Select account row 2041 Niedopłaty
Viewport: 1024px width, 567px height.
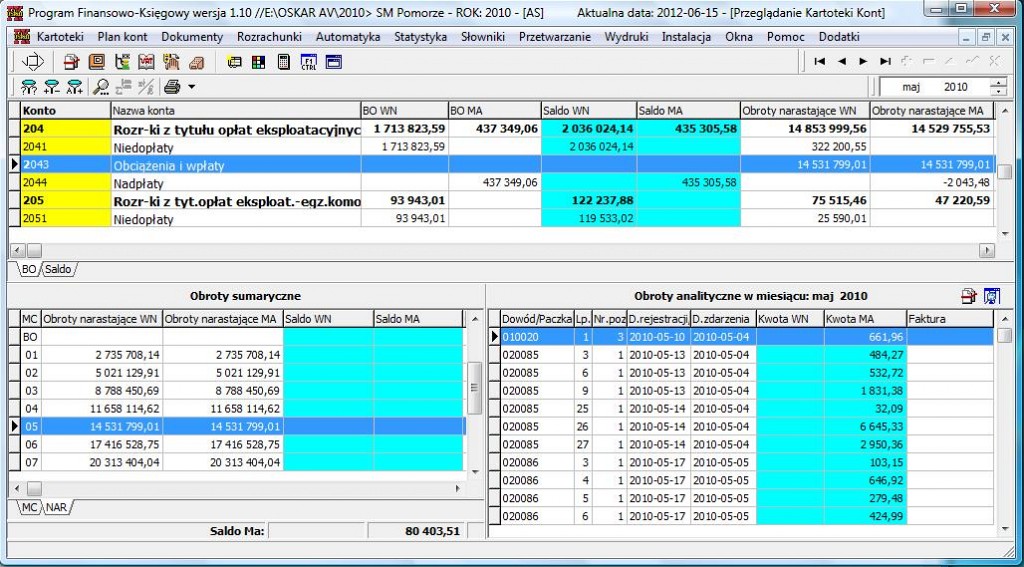coord(506,147)
